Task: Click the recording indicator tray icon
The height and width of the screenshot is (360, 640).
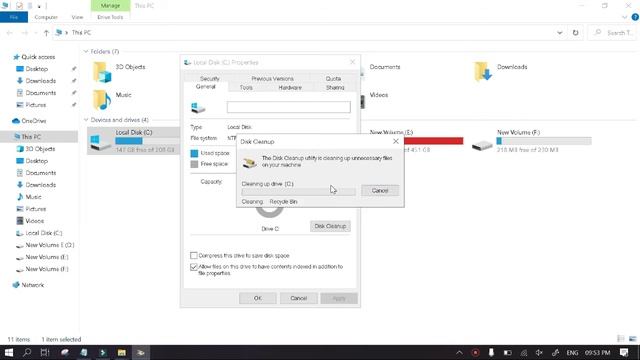Action: 476,353
